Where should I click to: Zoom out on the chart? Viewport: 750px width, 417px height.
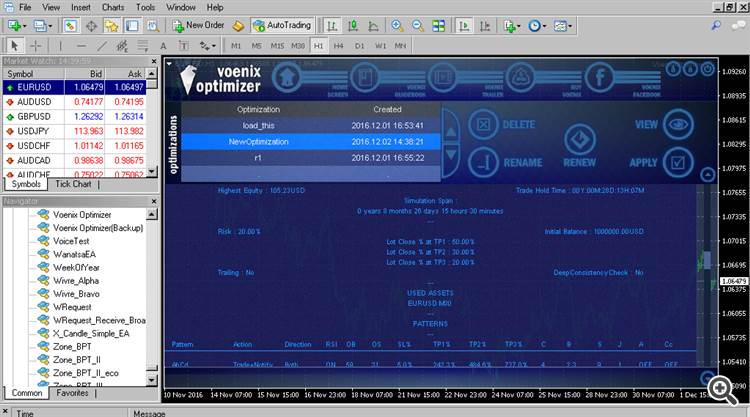click(418, 26)
